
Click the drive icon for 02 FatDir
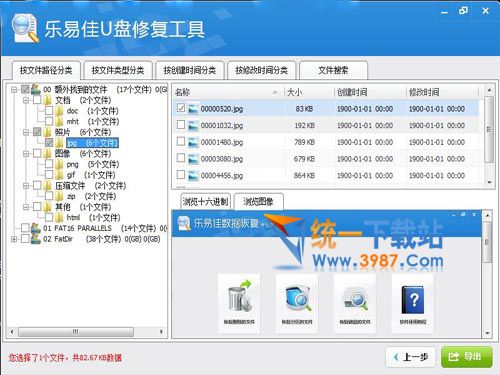(36, 239)
